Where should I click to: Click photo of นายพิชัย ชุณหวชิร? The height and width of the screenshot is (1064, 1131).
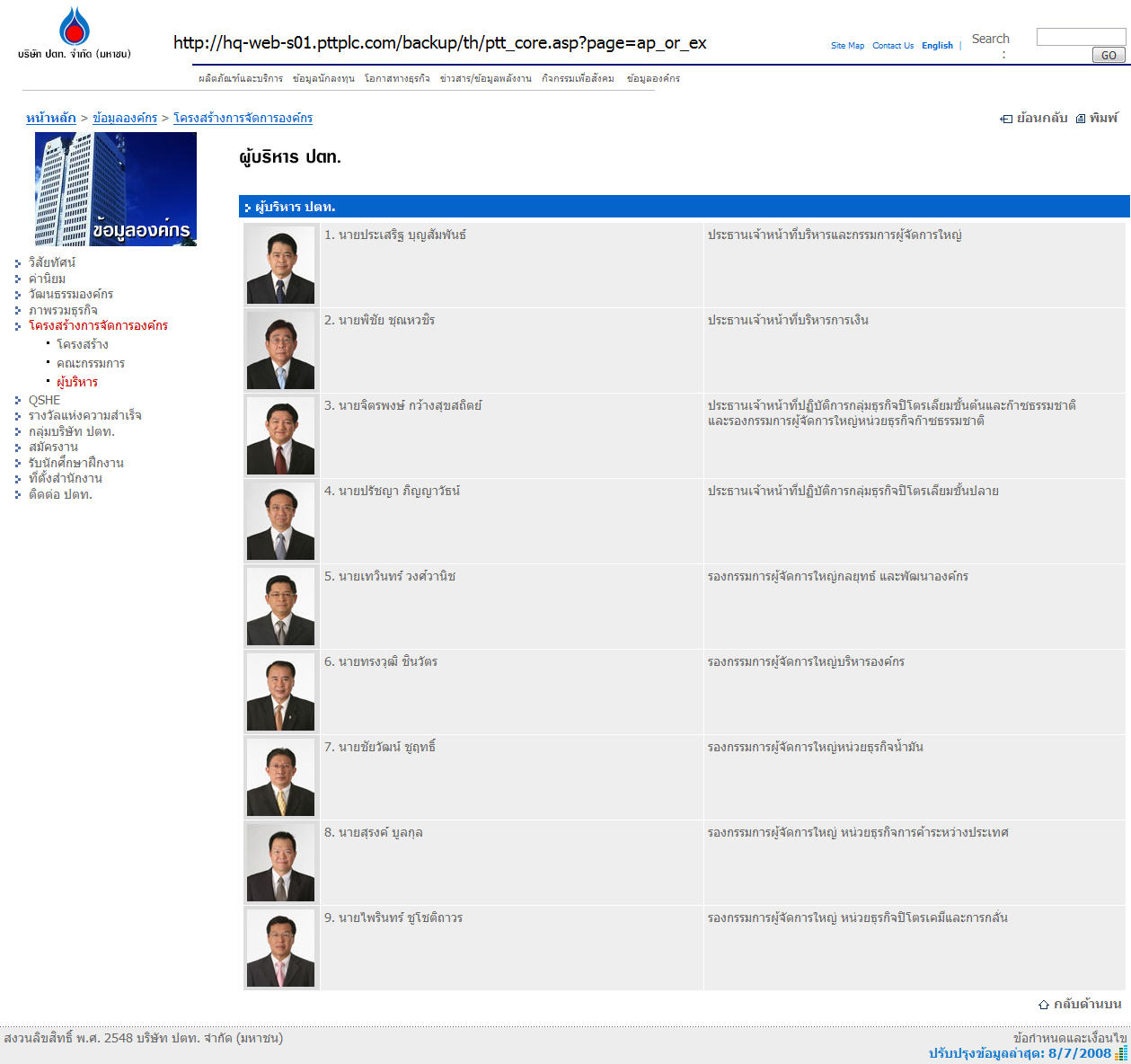(281, 350)
